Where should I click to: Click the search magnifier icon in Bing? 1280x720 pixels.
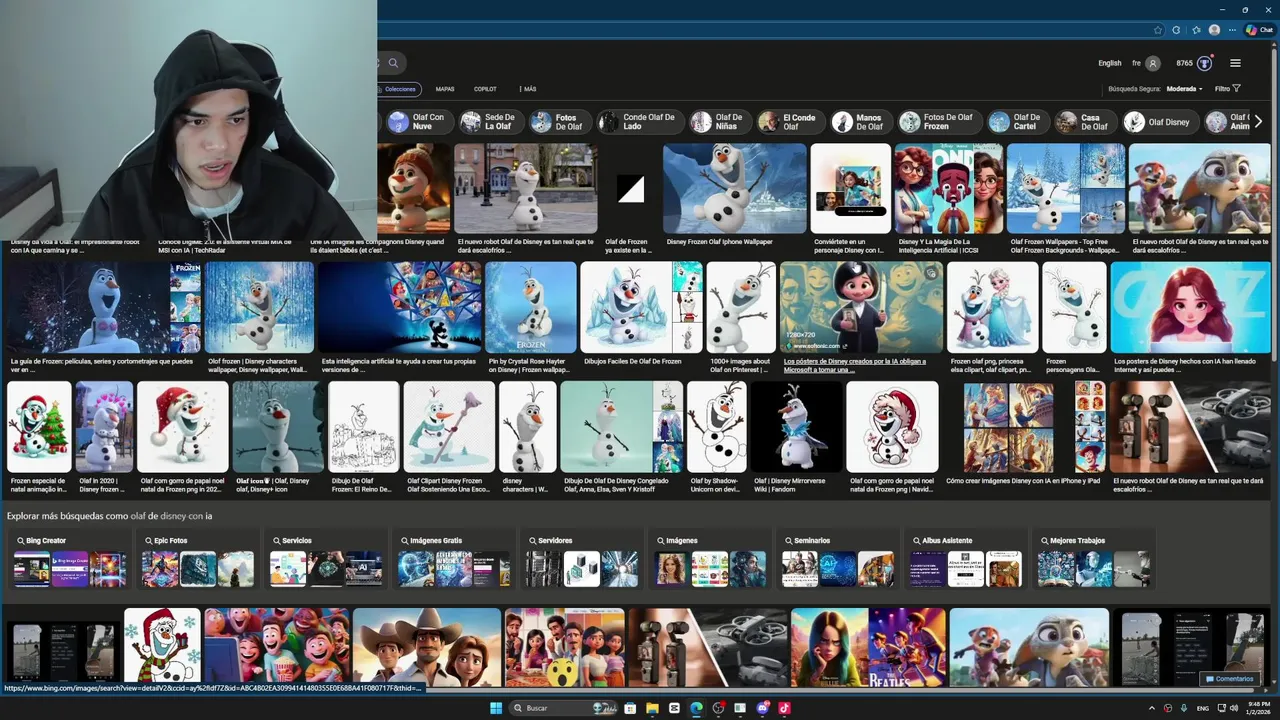pos(393,63)
